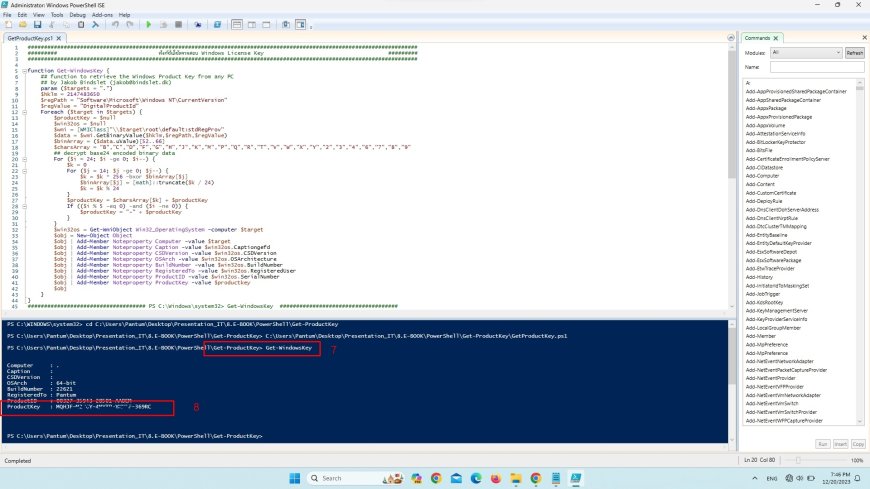870x489 pixels.
Task: Show script pane maximized layout icon
Action: pos(266,24)
